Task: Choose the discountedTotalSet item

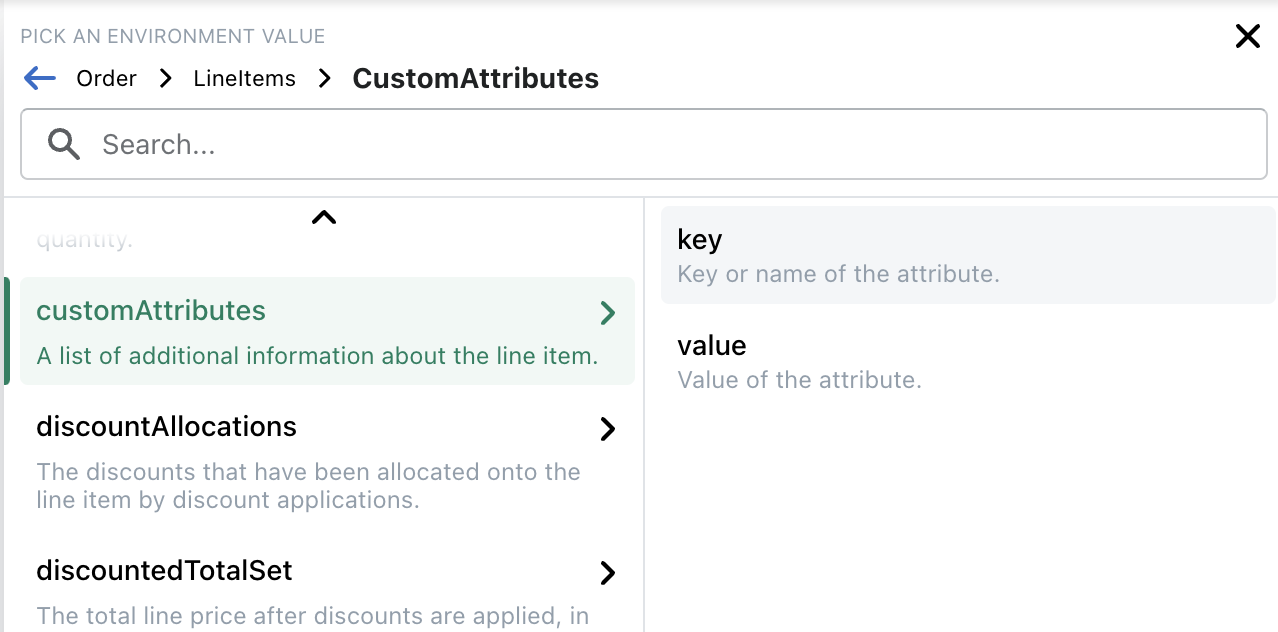Action: (x=165, y=571)
